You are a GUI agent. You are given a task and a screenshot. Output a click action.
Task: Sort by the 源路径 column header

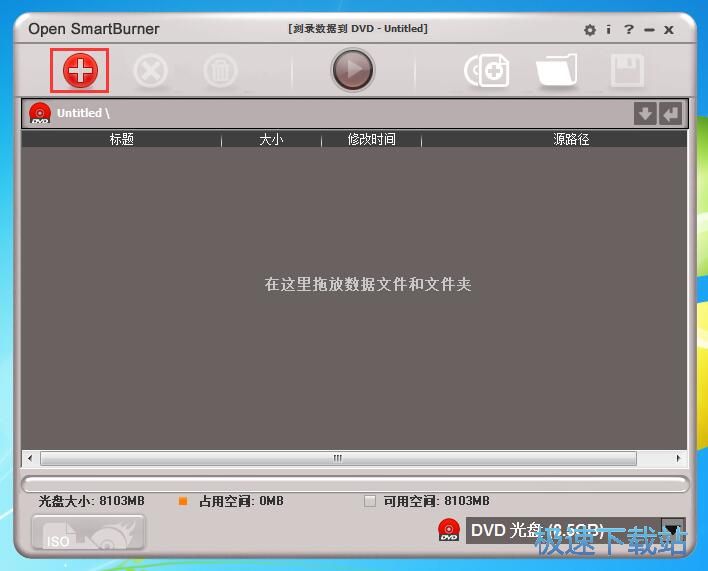coord(571,139)
